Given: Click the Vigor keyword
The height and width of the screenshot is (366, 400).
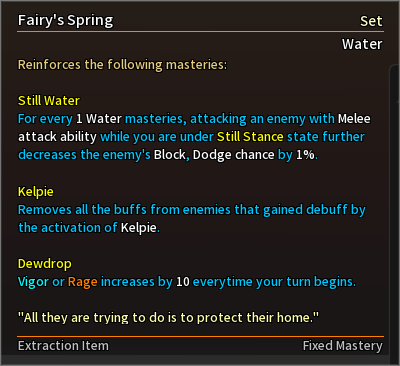Looking at the screenshot, I should [33, 282].
